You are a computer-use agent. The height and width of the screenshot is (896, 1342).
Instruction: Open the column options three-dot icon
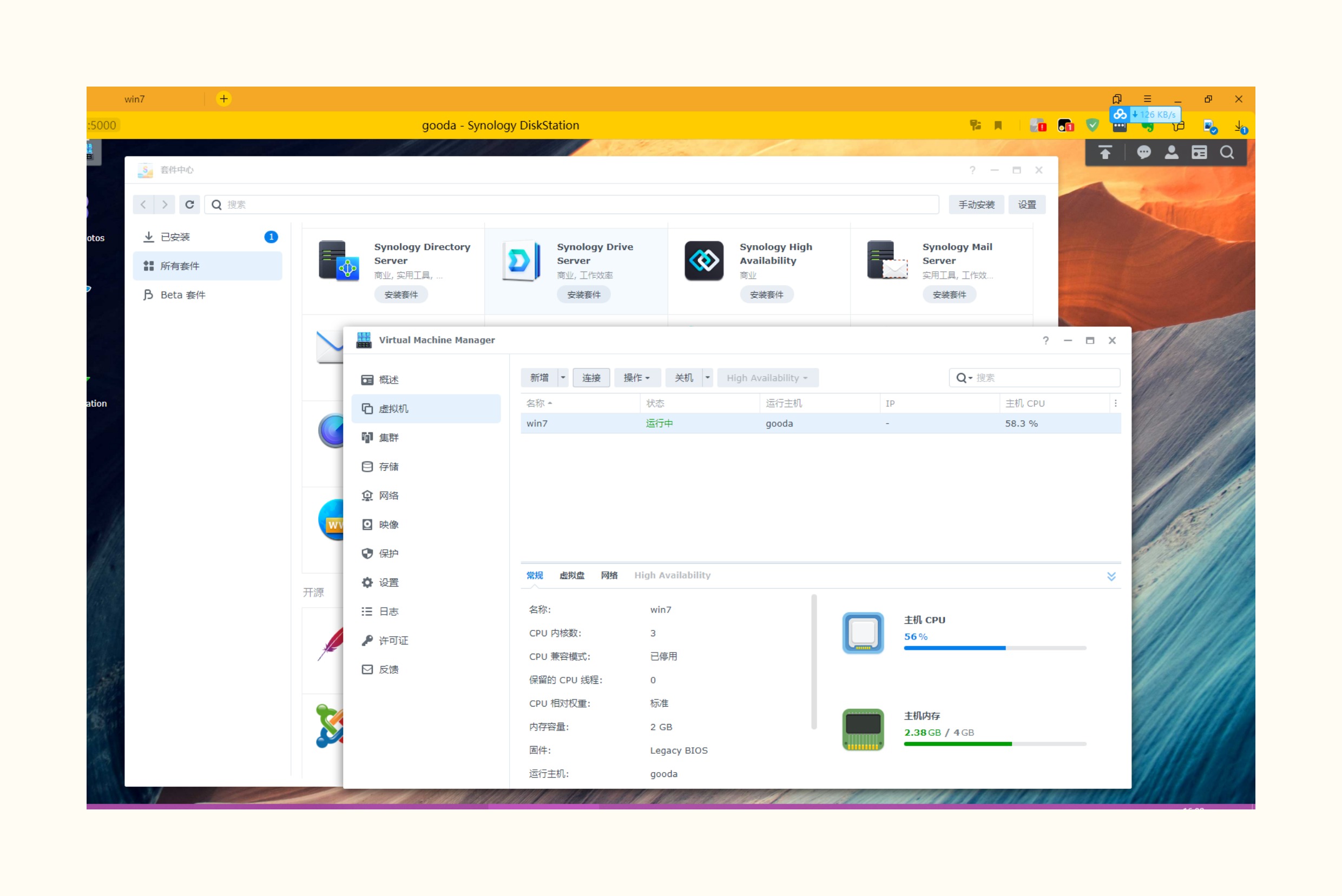(x=1115, y=404)
